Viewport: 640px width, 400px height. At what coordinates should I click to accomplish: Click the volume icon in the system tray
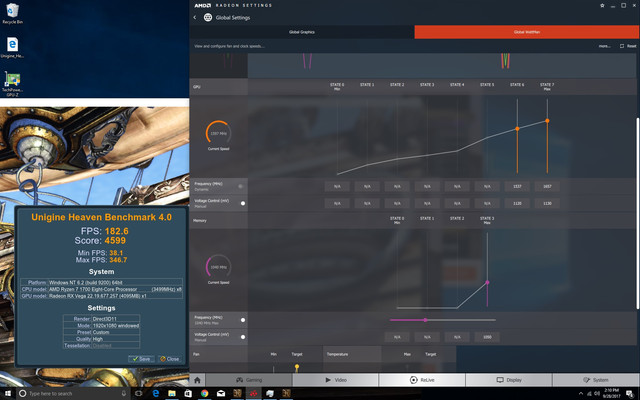click(x=597, y=393)
